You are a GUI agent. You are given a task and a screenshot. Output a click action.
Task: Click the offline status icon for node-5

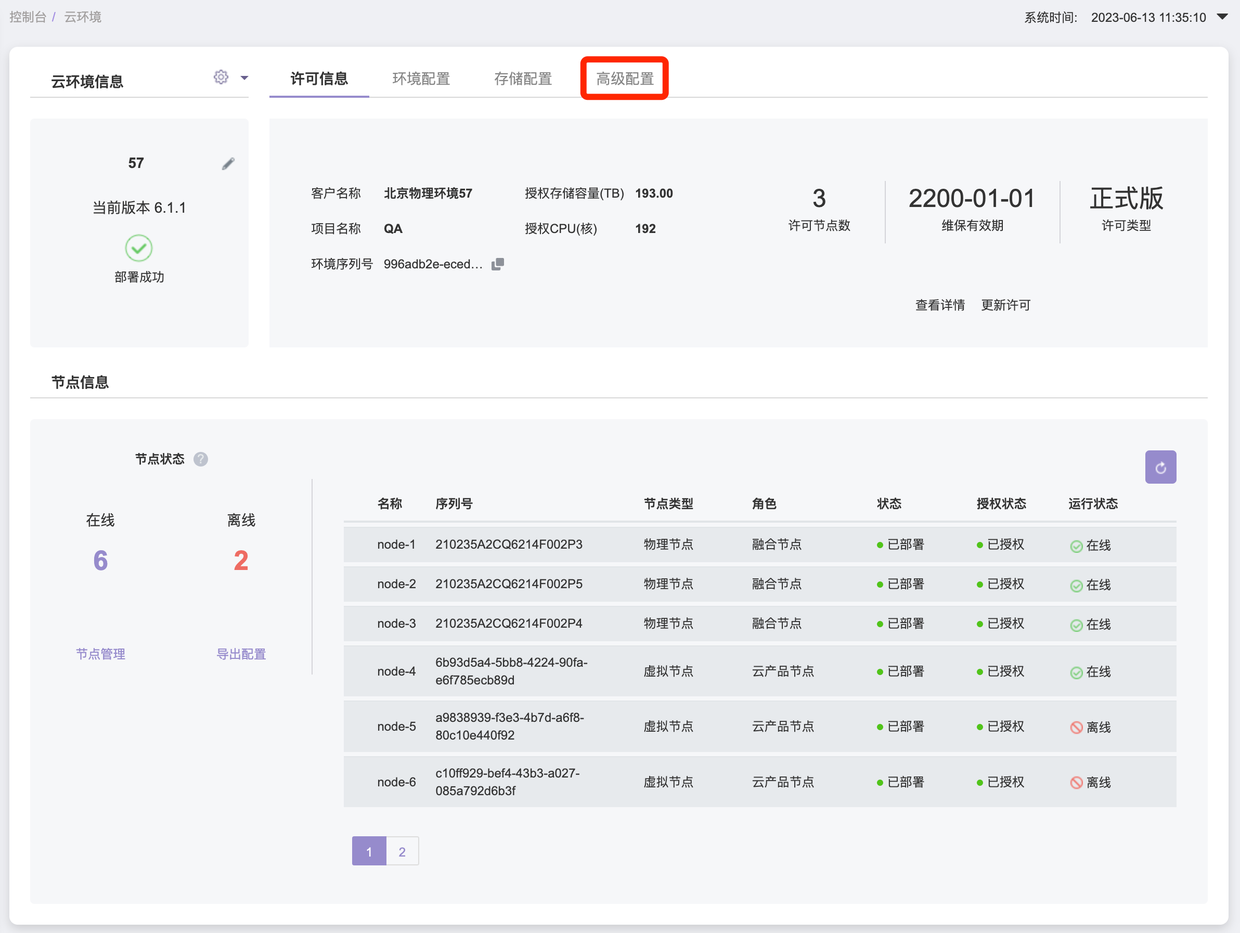coord(1076,728)
